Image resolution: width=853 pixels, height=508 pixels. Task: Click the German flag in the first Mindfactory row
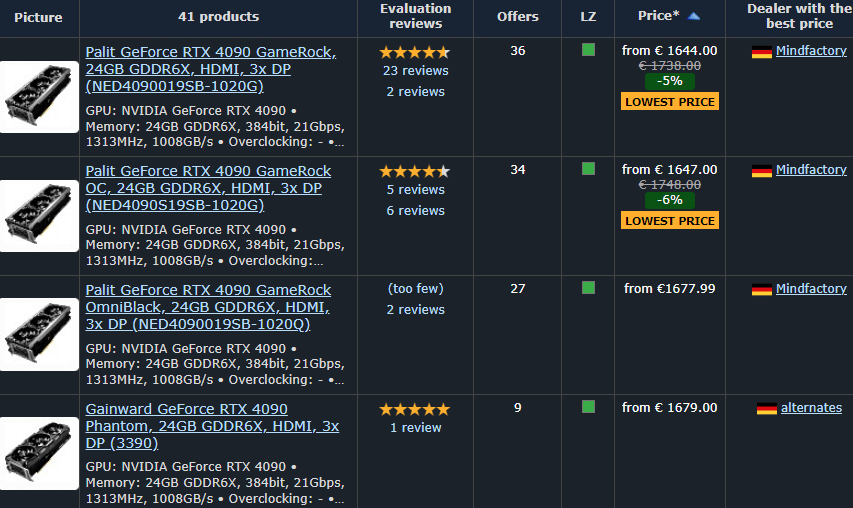tap(762, 52)
